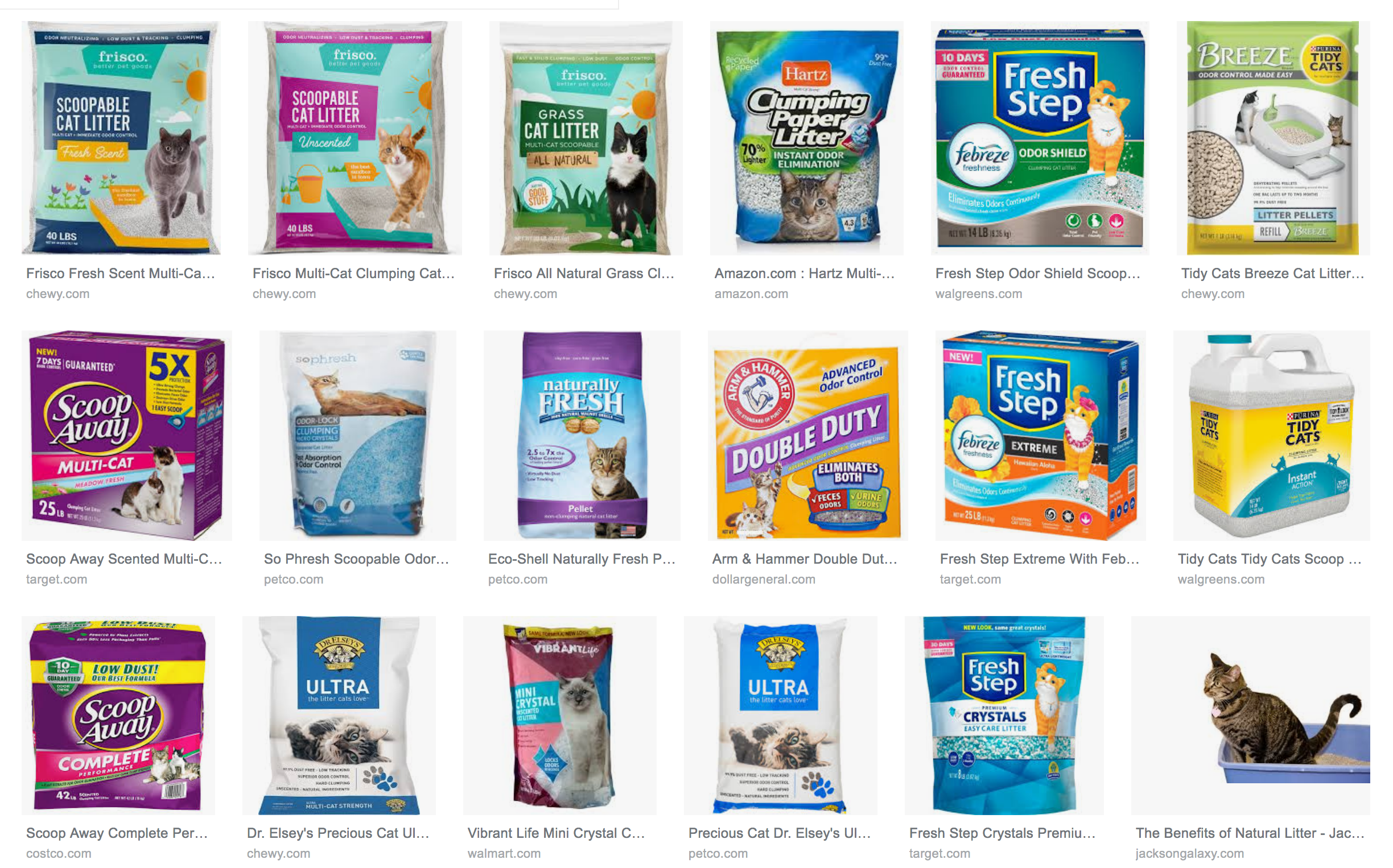
Task: Open the 'Scoop Away Complete Per…' title link
Action: [x=117, y=833]
